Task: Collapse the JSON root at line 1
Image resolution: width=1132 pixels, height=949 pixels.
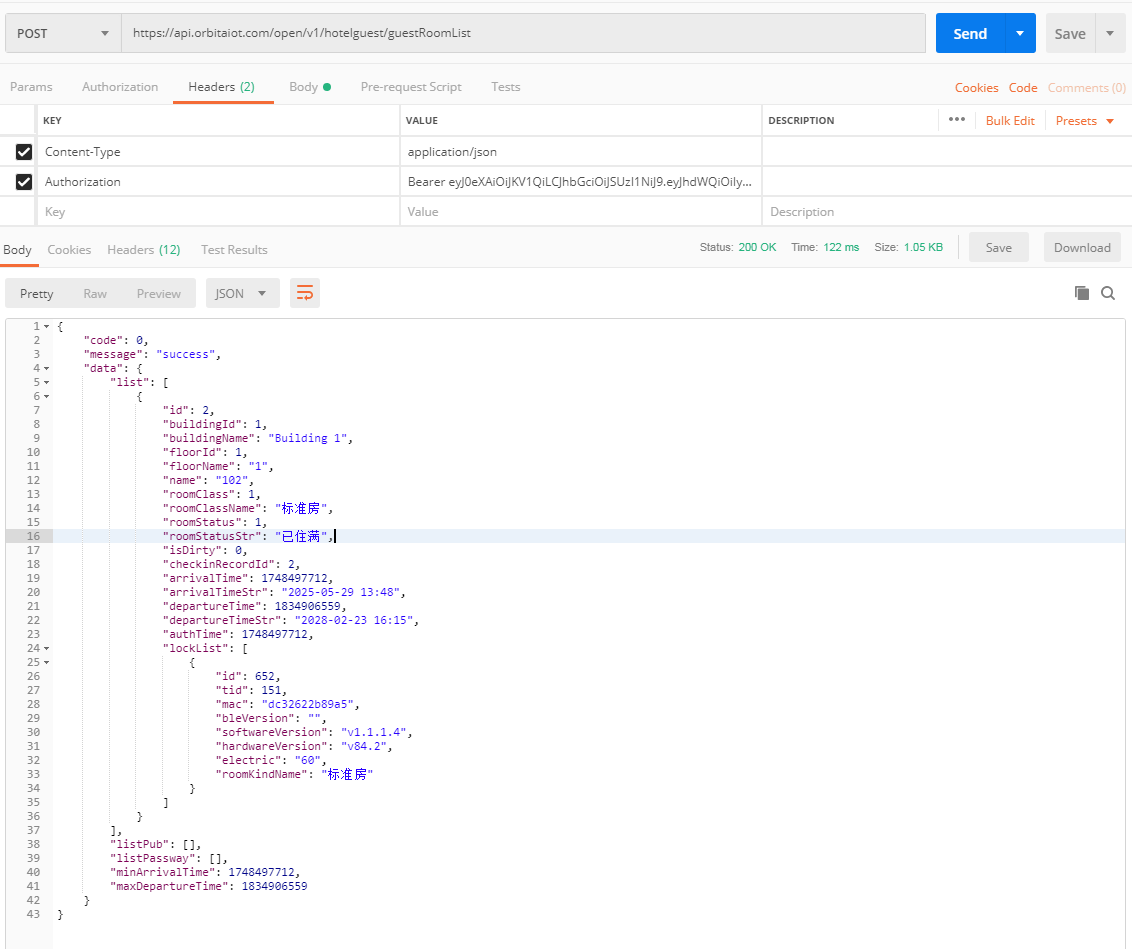Action: pyautogui.click(x=46, y=327)
